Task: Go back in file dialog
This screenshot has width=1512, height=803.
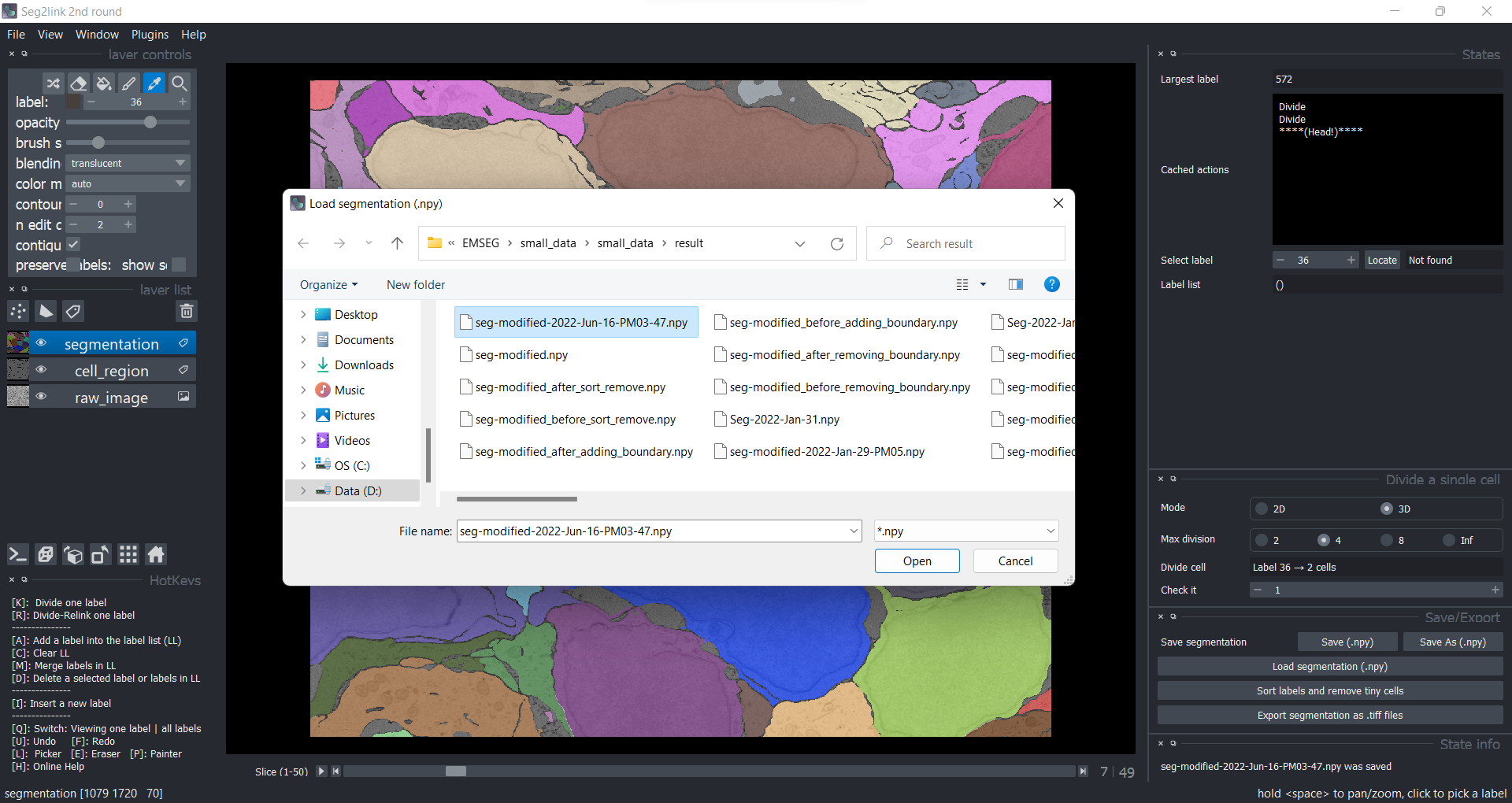Action: pos(303,243)
